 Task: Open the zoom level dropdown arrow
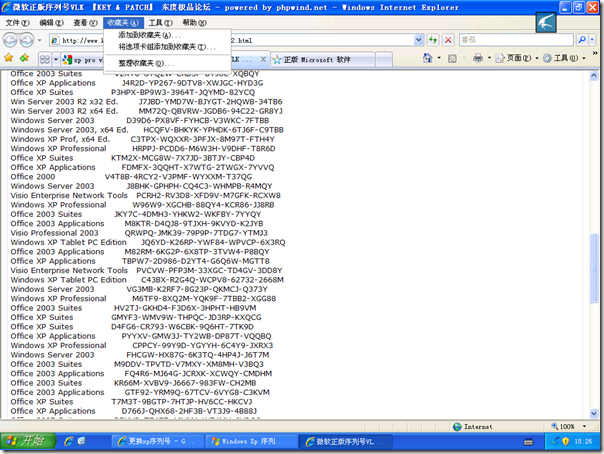coord(584,426)
